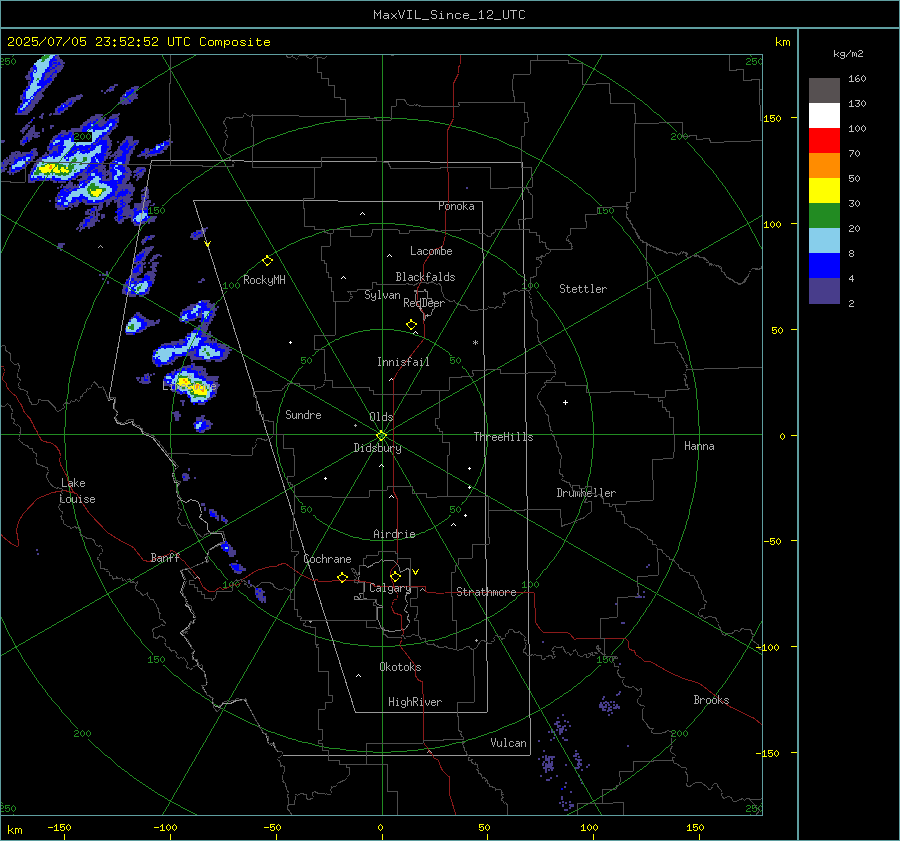Pick the purple 2-4 legend swatch
The image size is (900, 841).
[x=824, y=290]
